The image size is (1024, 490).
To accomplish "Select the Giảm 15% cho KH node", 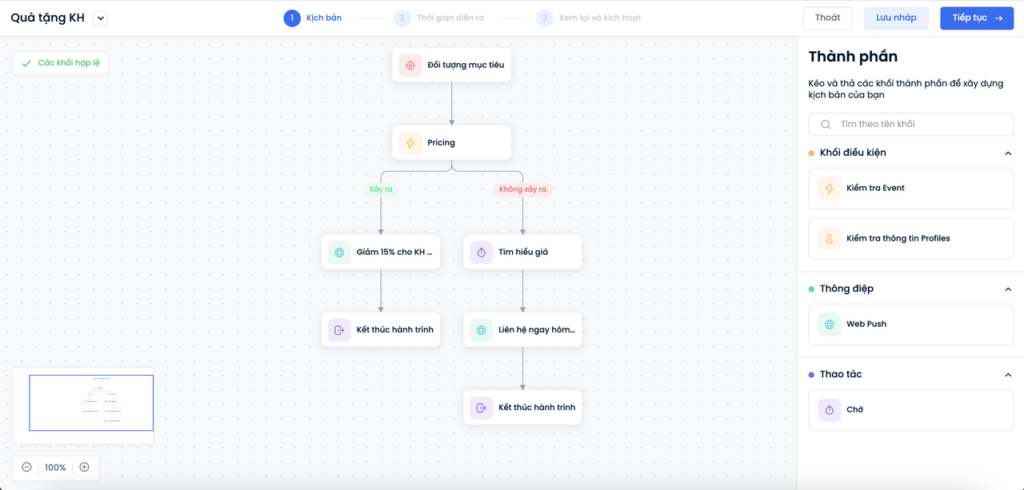I will click(x=381, y=252).
